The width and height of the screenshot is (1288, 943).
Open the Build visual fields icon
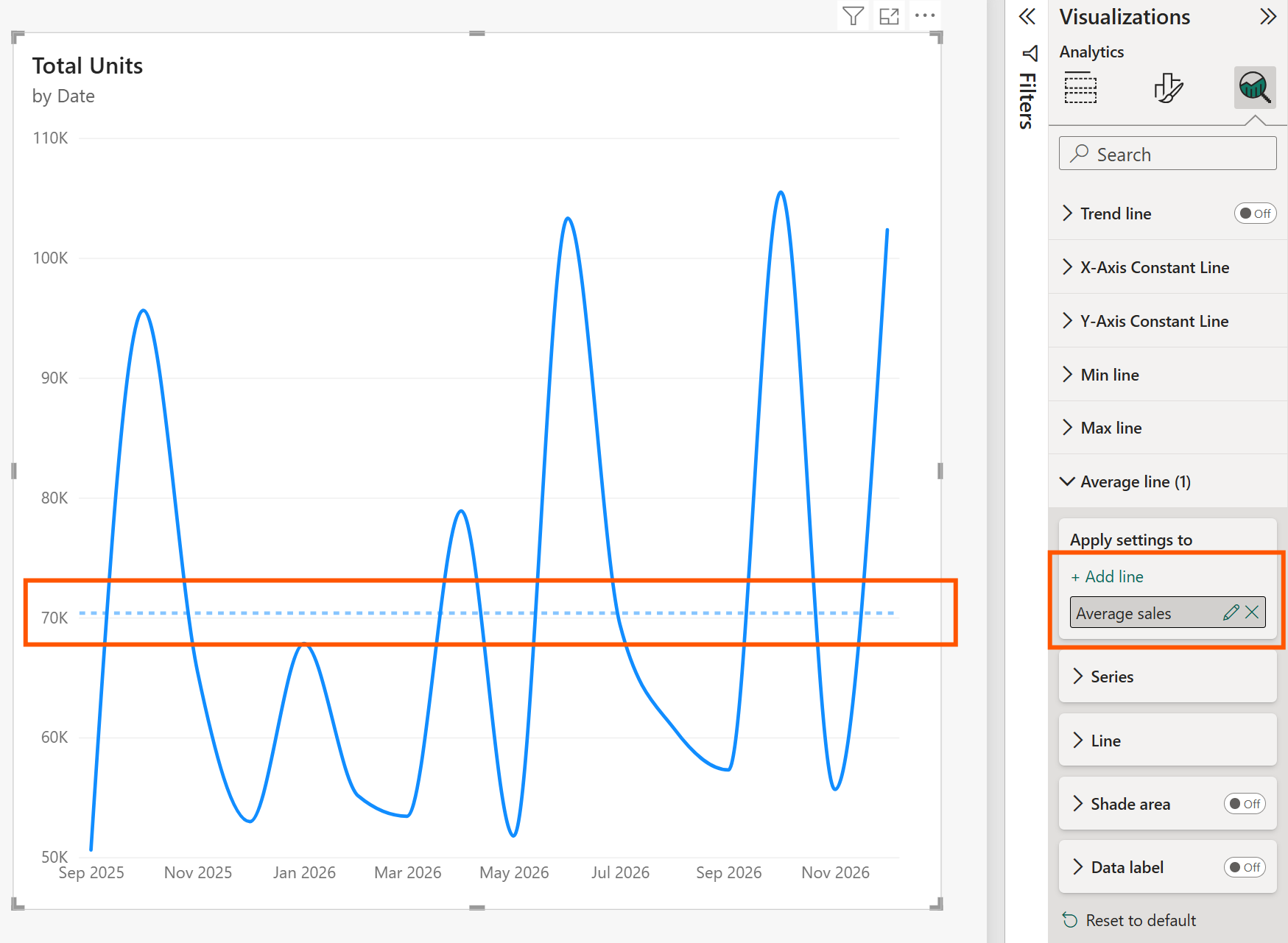coord(1080,88)
